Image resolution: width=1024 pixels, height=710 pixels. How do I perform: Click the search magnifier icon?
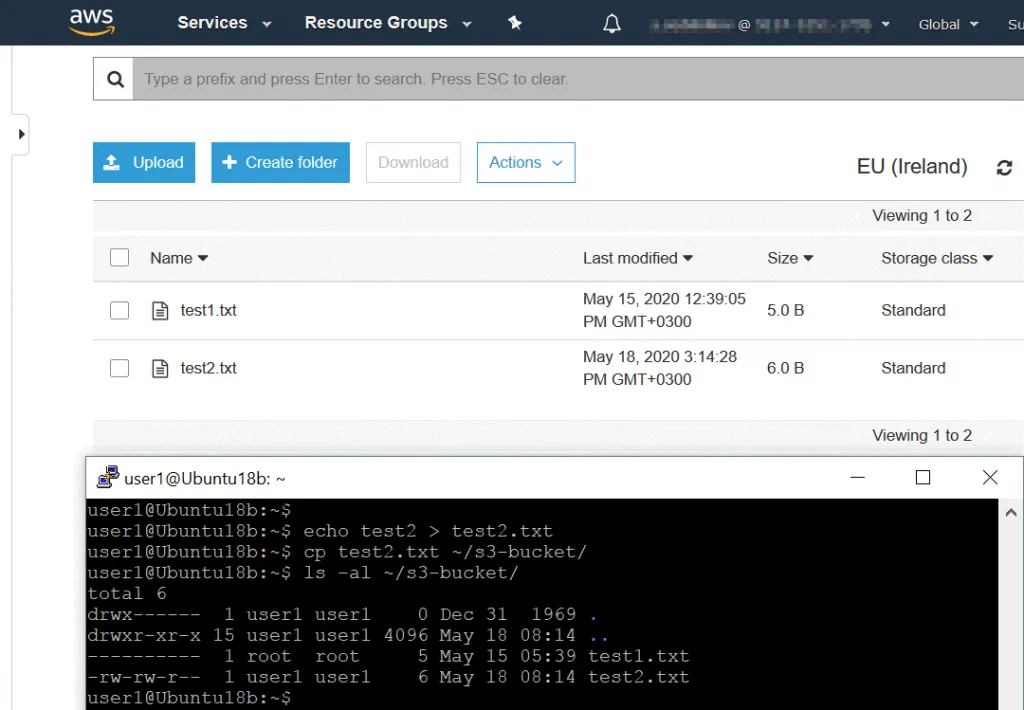pos(116,79)
